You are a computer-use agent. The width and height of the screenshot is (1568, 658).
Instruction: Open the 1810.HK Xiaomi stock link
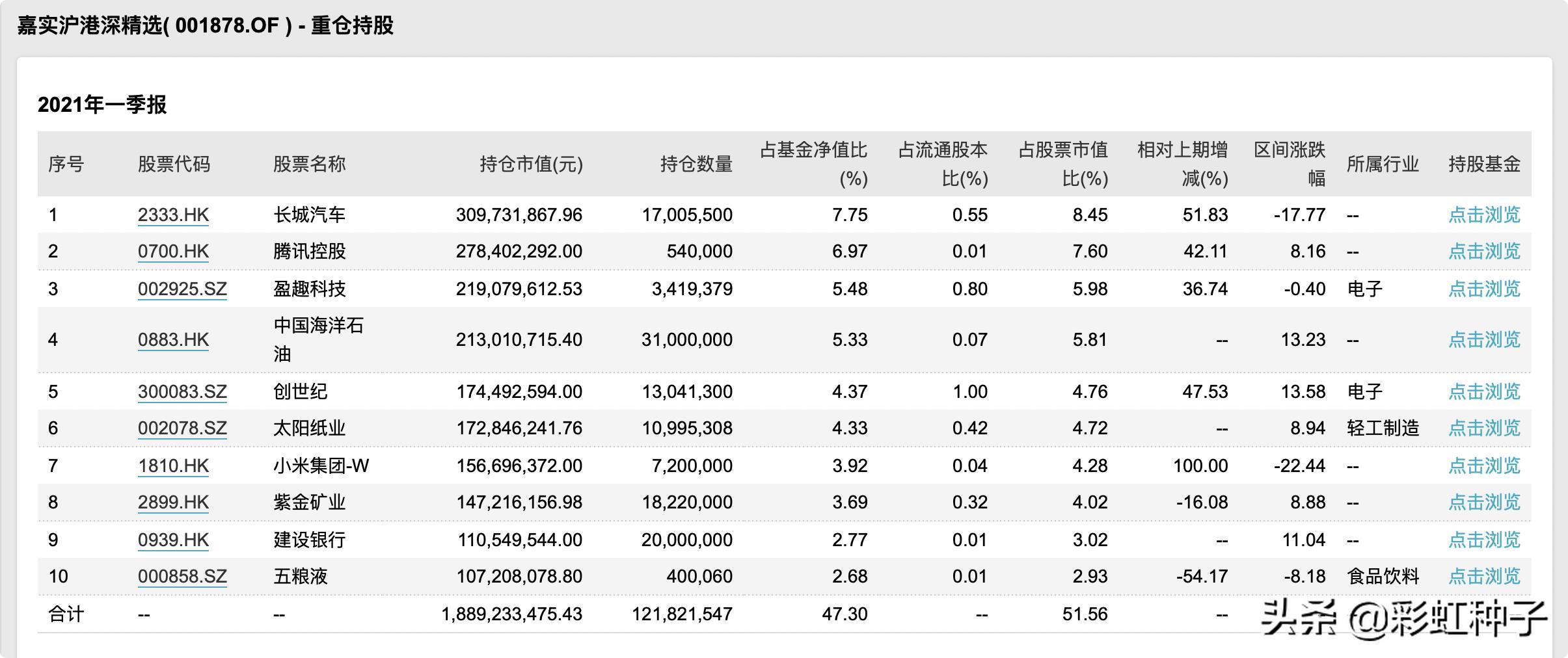(x=173, y=465)
